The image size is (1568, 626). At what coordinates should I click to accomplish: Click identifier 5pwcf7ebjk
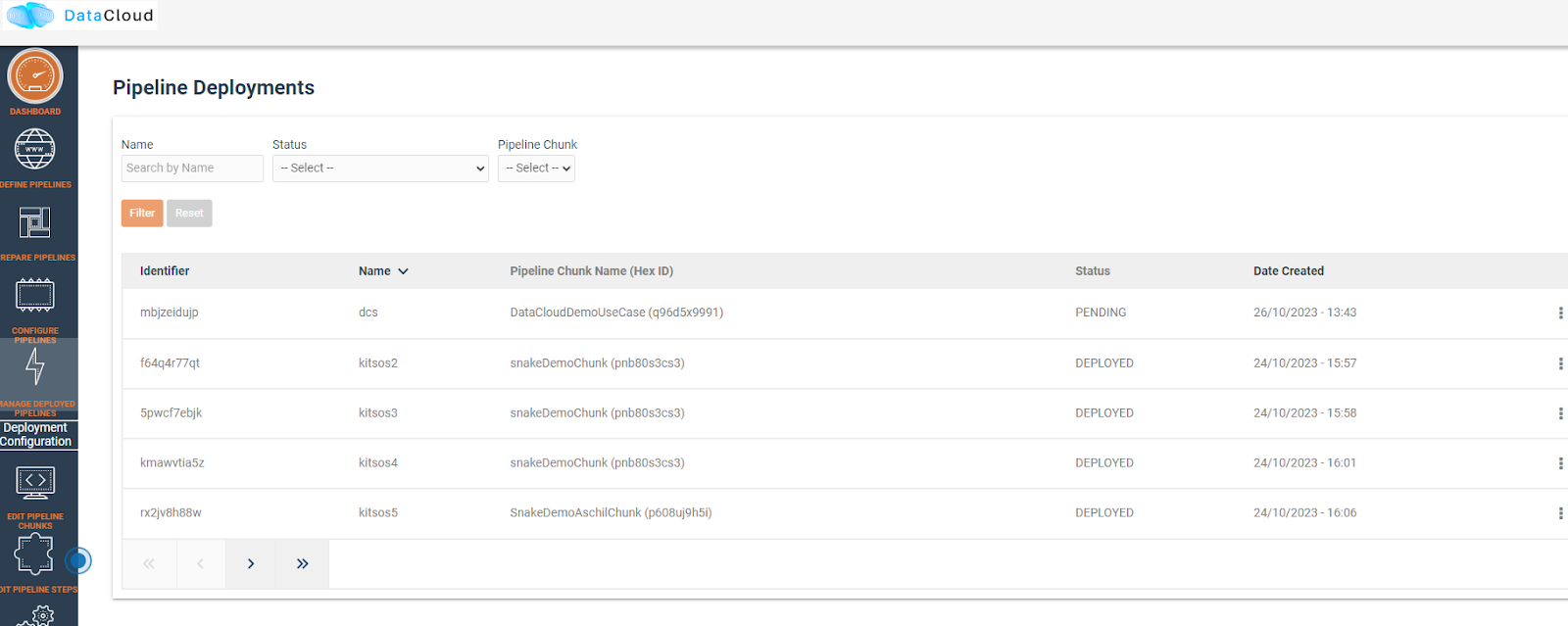coord(171,412)
